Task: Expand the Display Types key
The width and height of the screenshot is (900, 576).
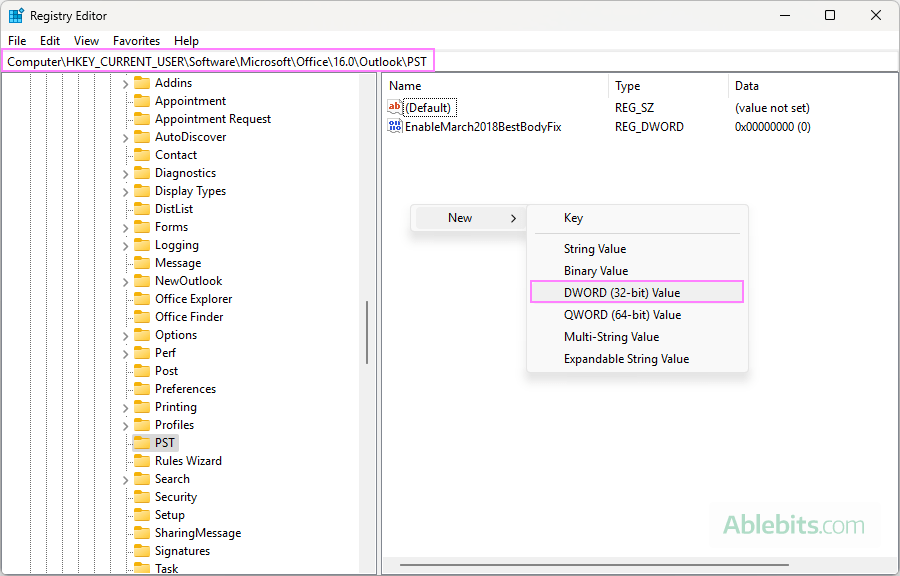Action: coord(125,192)
